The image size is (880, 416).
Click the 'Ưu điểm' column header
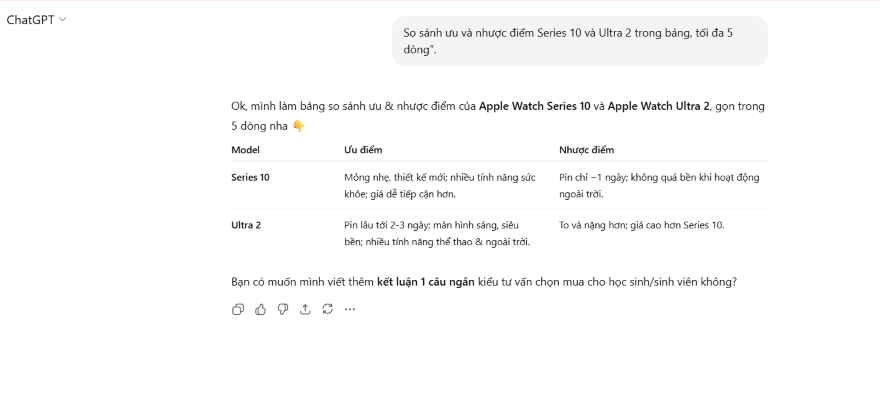(x=363, y=150)
